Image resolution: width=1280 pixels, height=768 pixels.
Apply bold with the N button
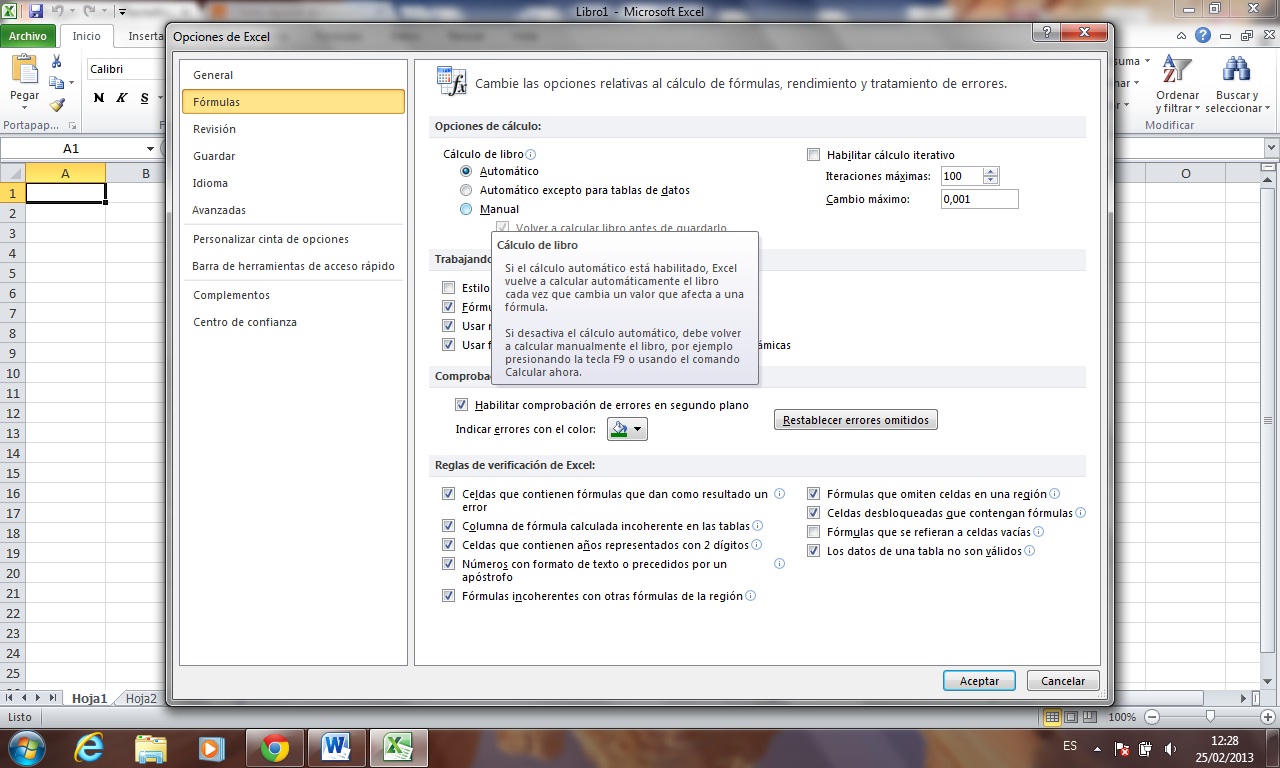[x=99, y=98]
